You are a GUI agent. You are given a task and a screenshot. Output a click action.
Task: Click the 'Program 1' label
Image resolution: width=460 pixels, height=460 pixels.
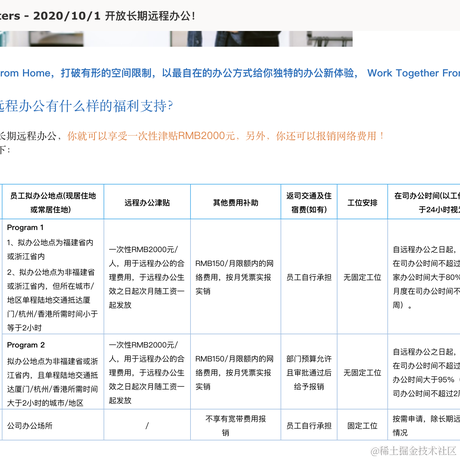(25, 227)
